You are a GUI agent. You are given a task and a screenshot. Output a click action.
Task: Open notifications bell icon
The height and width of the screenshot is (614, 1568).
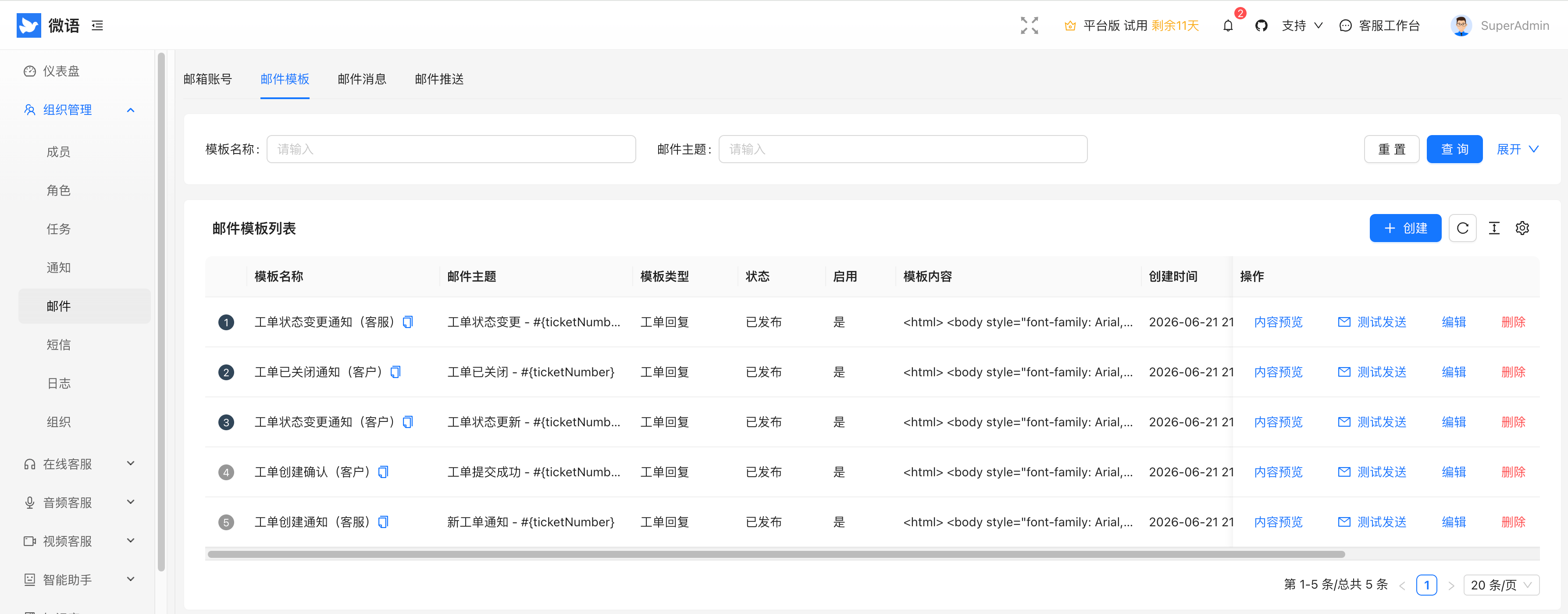pos(1228,25)
